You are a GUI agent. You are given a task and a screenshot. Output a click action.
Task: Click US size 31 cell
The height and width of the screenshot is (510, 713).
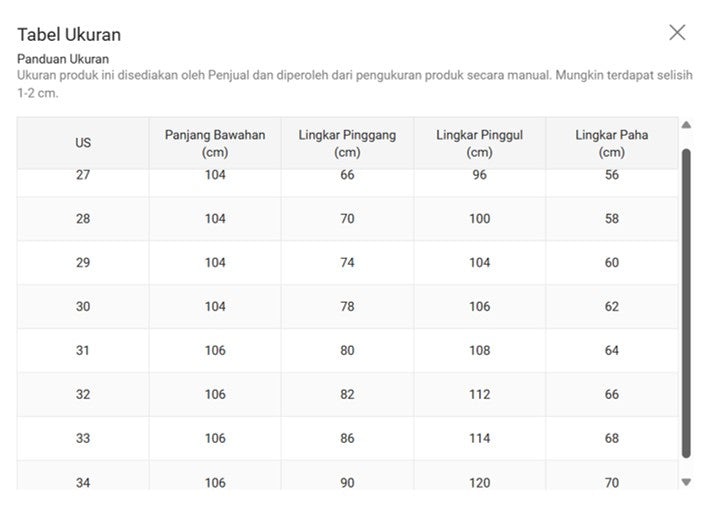[x=83, y=350]
